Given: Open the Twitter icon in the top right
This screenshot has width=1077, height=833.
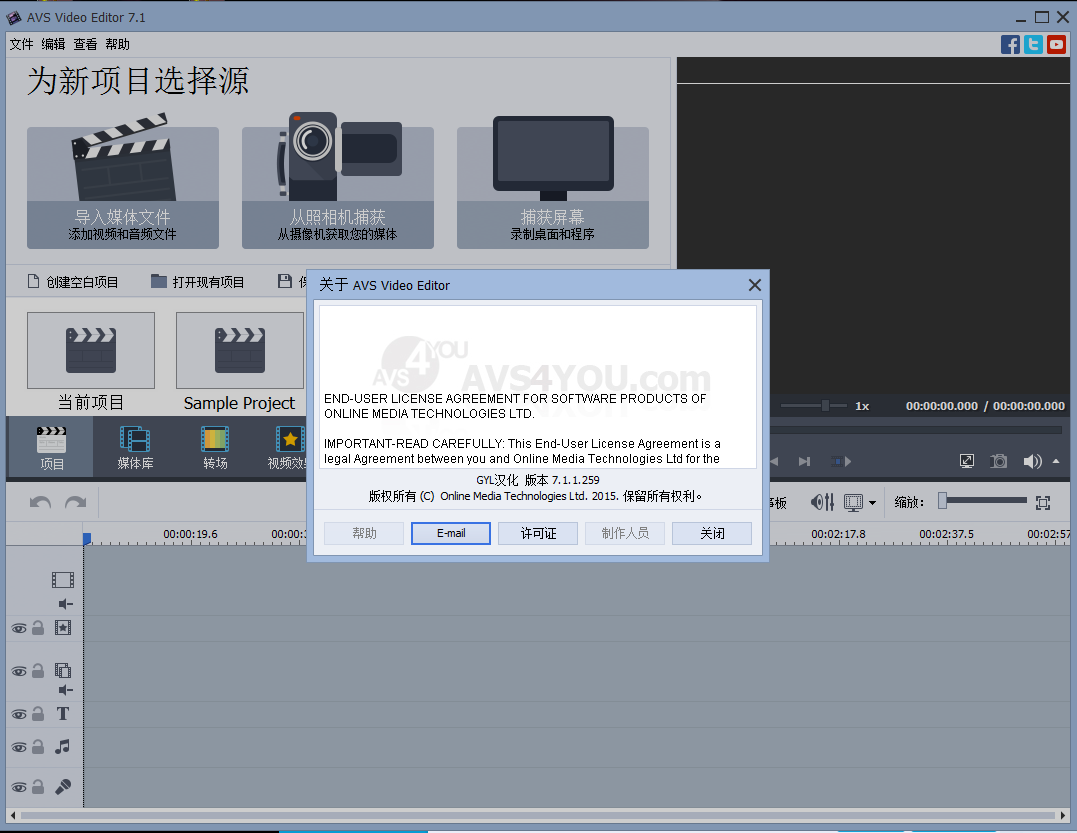Looking at the screenshot, I should point(1033,45).
